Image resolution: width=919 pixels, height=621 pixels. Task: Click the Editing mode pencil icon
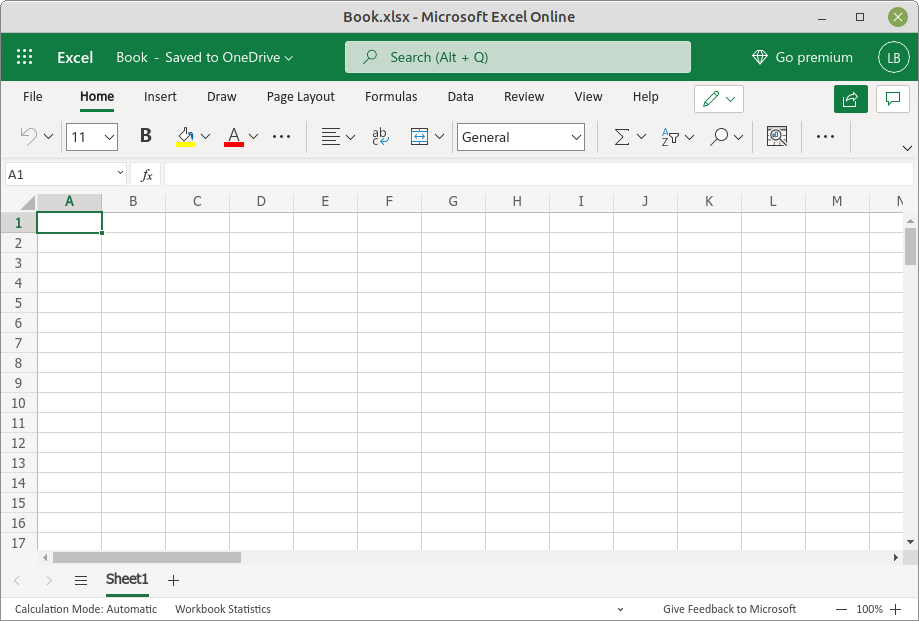click(711, 99)
